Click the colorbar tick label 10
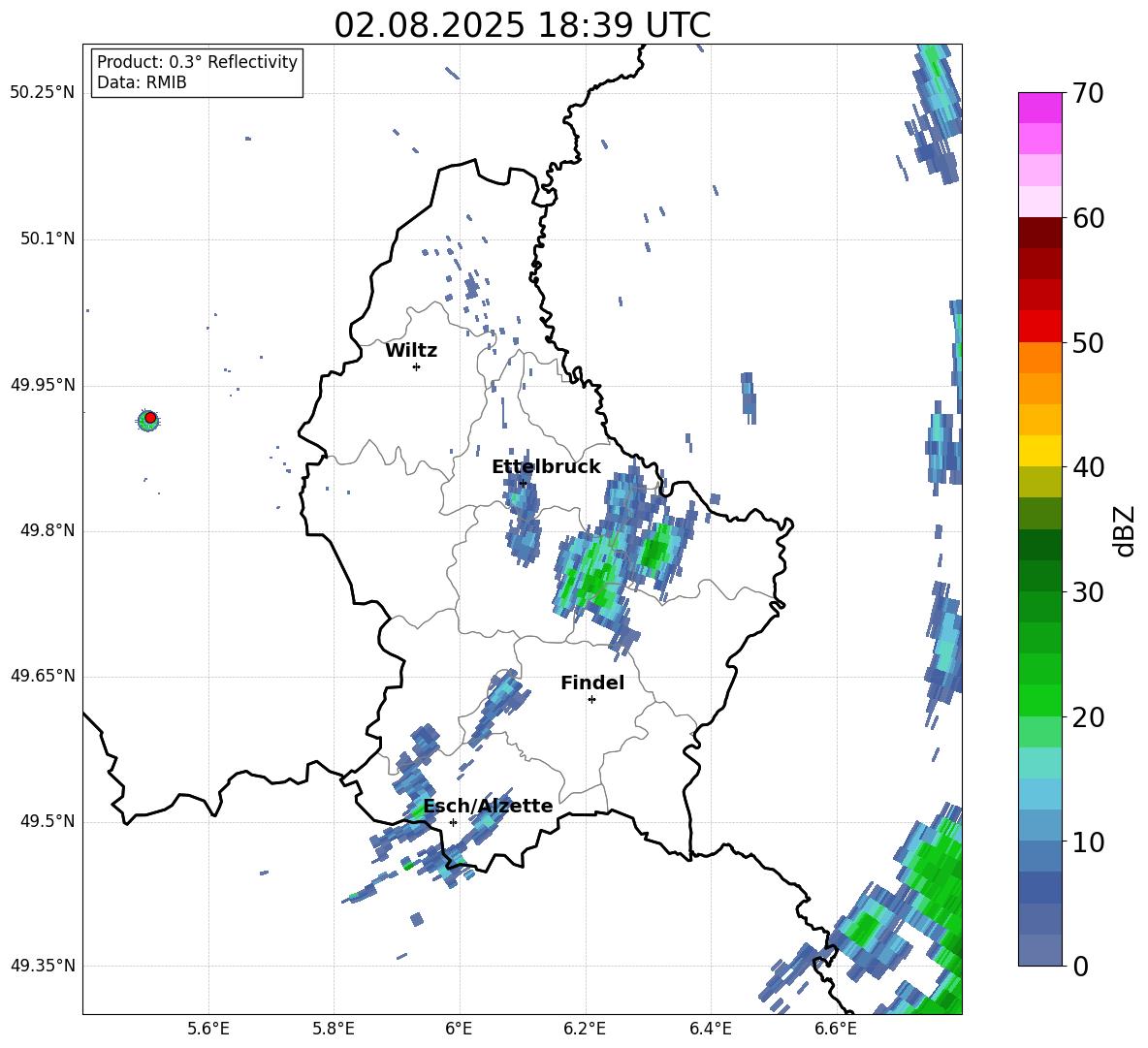Image resolution: width=1148 pixels, height=1048 pixels. [x=1088, y=842]
